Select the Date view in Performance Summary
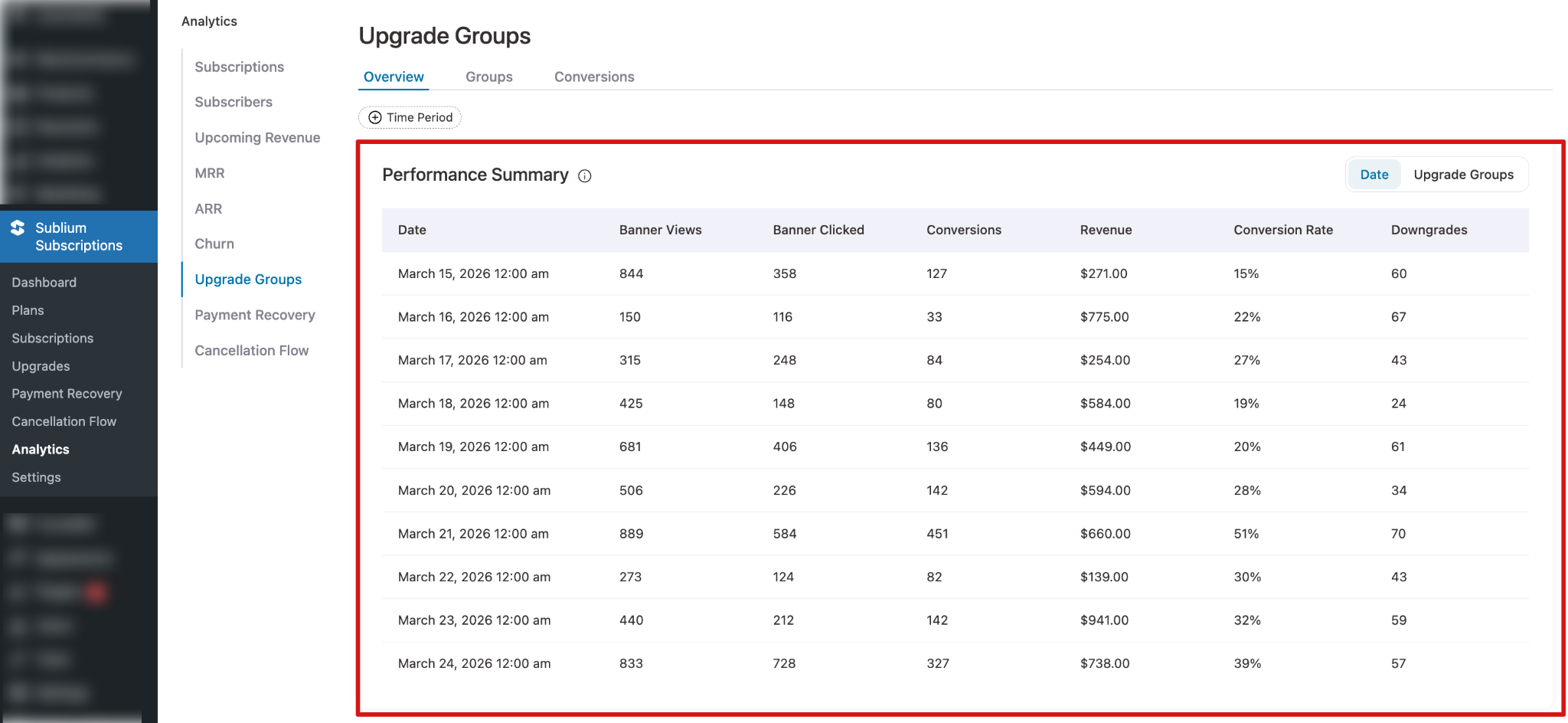Viewport: 1568px width, 723px height. tap(1374, 174)
